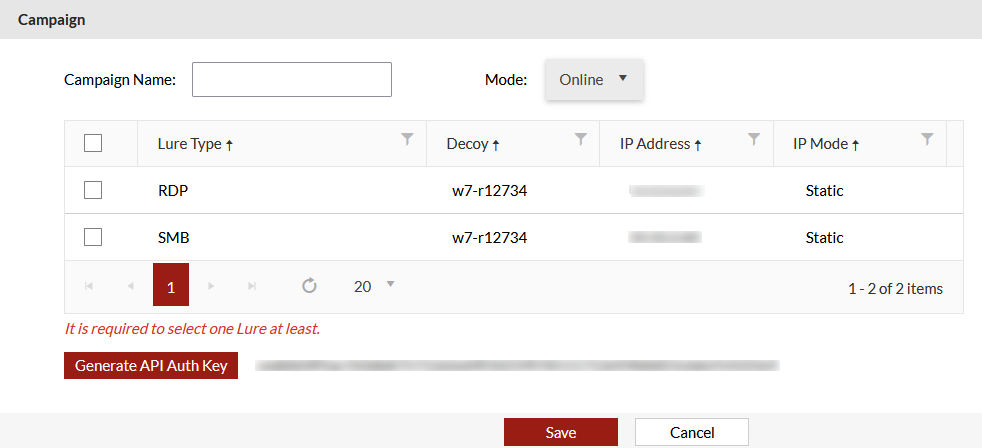982x448 pixels.
Task: Jump to the last page
Action: pyautogui.click(x=252, y=287)
